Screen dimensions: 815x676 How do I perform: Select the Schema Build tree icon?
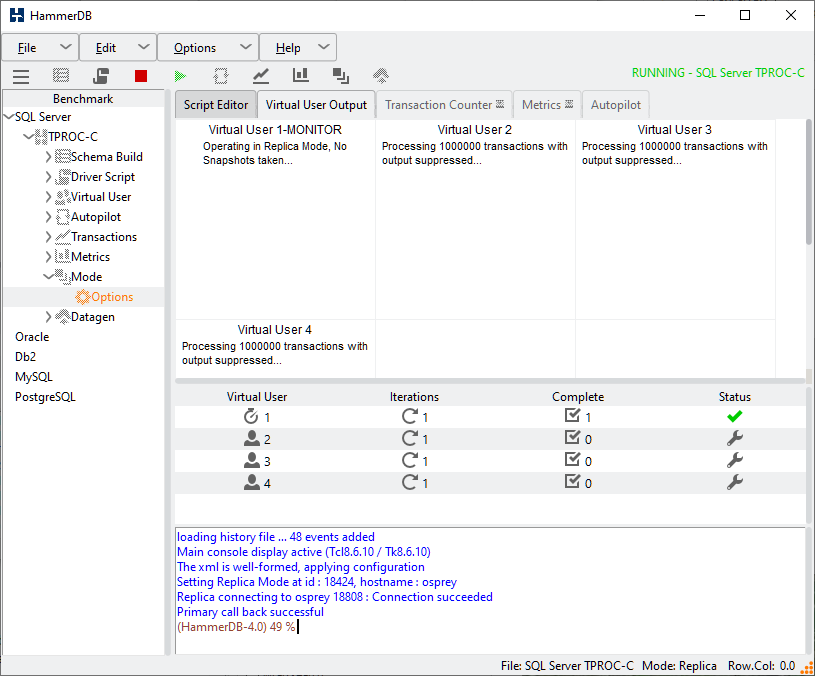(62, 156)
